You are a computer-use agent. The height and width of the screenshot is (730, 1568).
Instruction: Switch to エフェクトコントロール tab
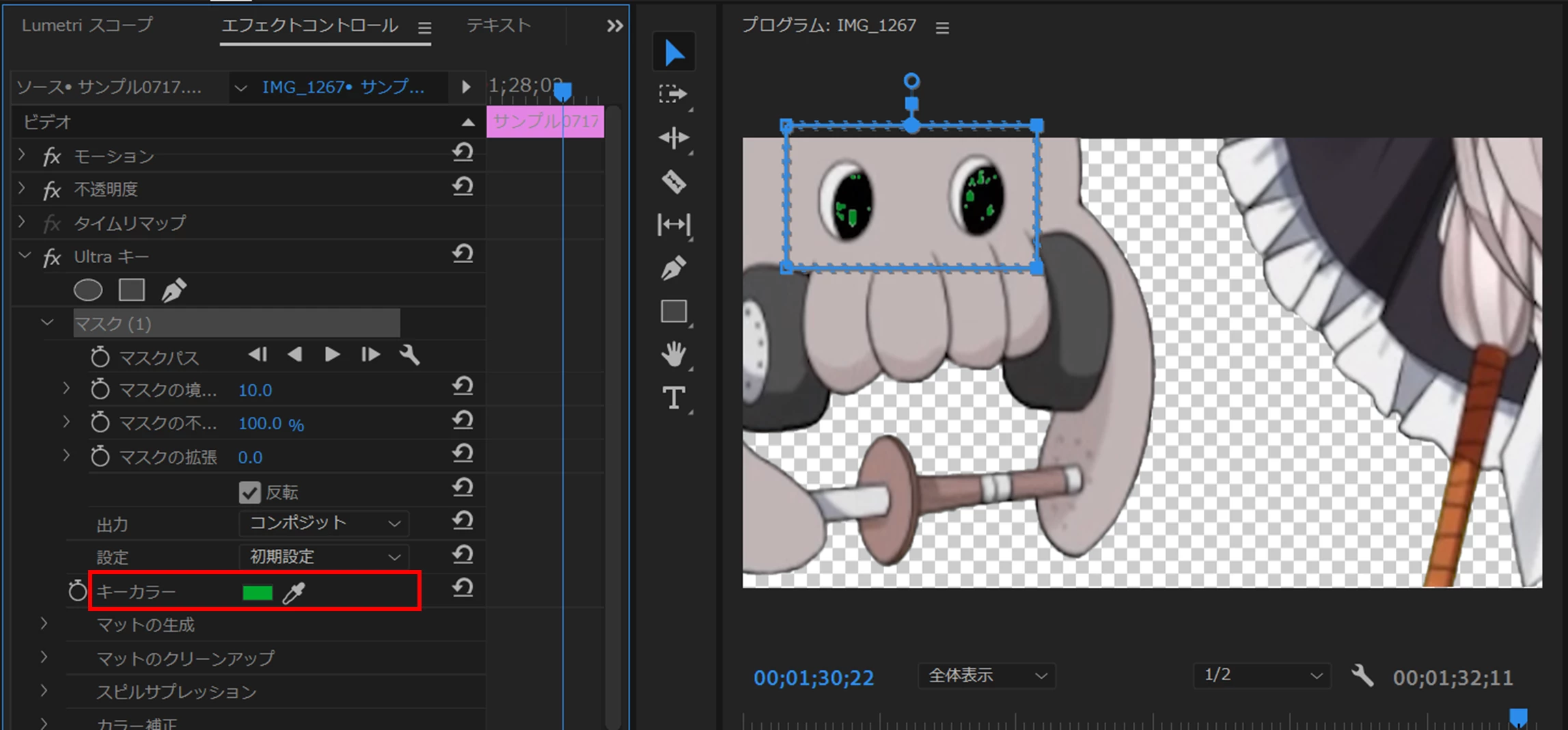pyautogui.click(x=310, y=26)
